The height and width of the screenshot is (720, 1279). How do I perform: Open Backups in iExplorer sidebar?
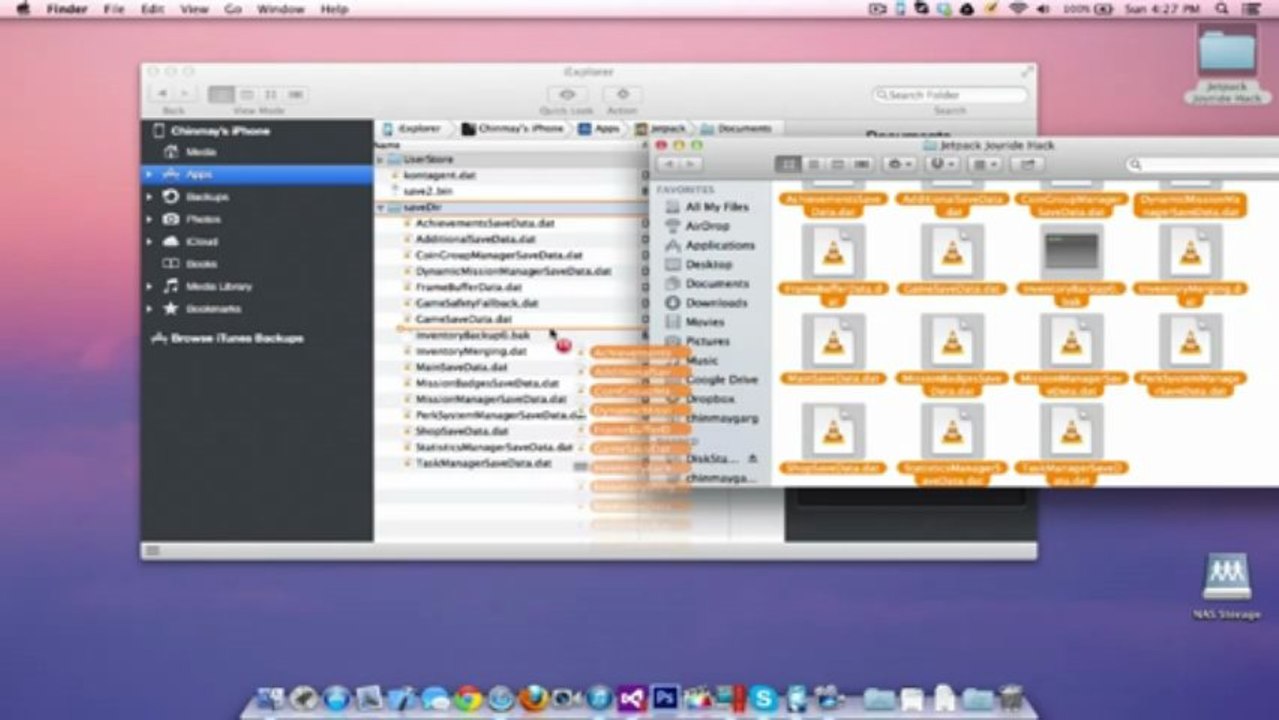pos(206,196)
